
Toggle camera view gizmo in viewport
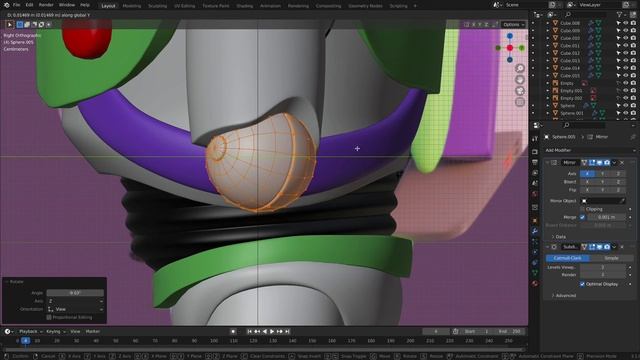click(520, 91)
